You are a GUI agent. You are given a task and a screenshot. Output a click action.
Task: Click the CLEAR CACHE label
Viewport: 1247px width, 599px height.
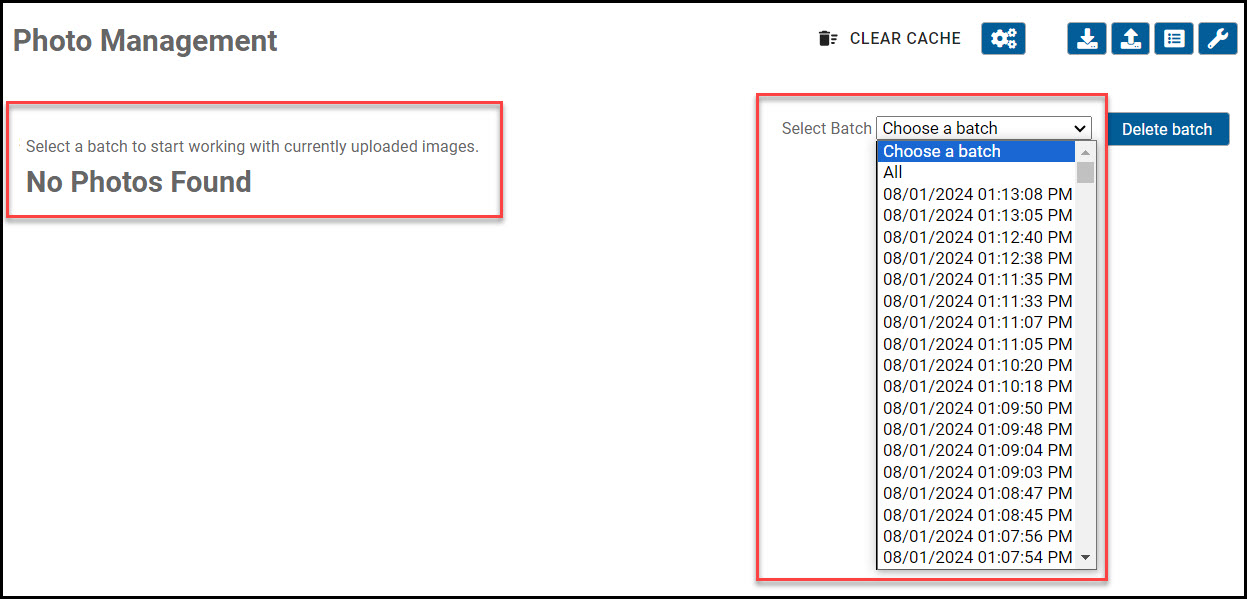click(x=903, y=38)
